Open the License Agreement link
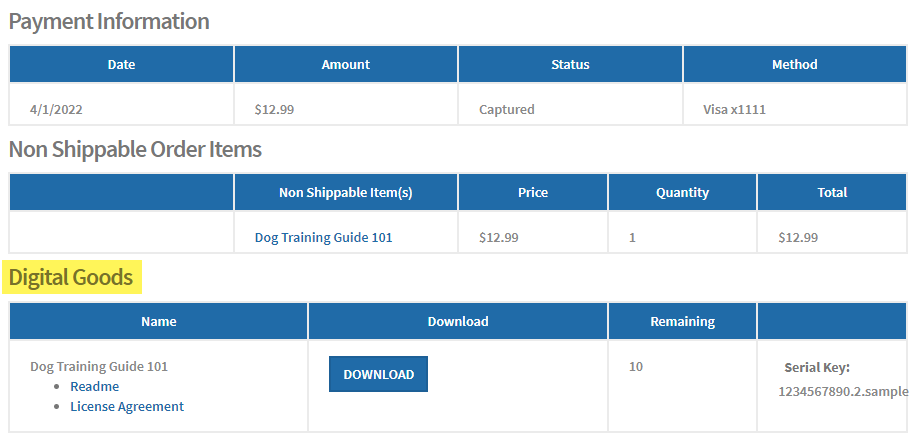 tap(127, 406)
